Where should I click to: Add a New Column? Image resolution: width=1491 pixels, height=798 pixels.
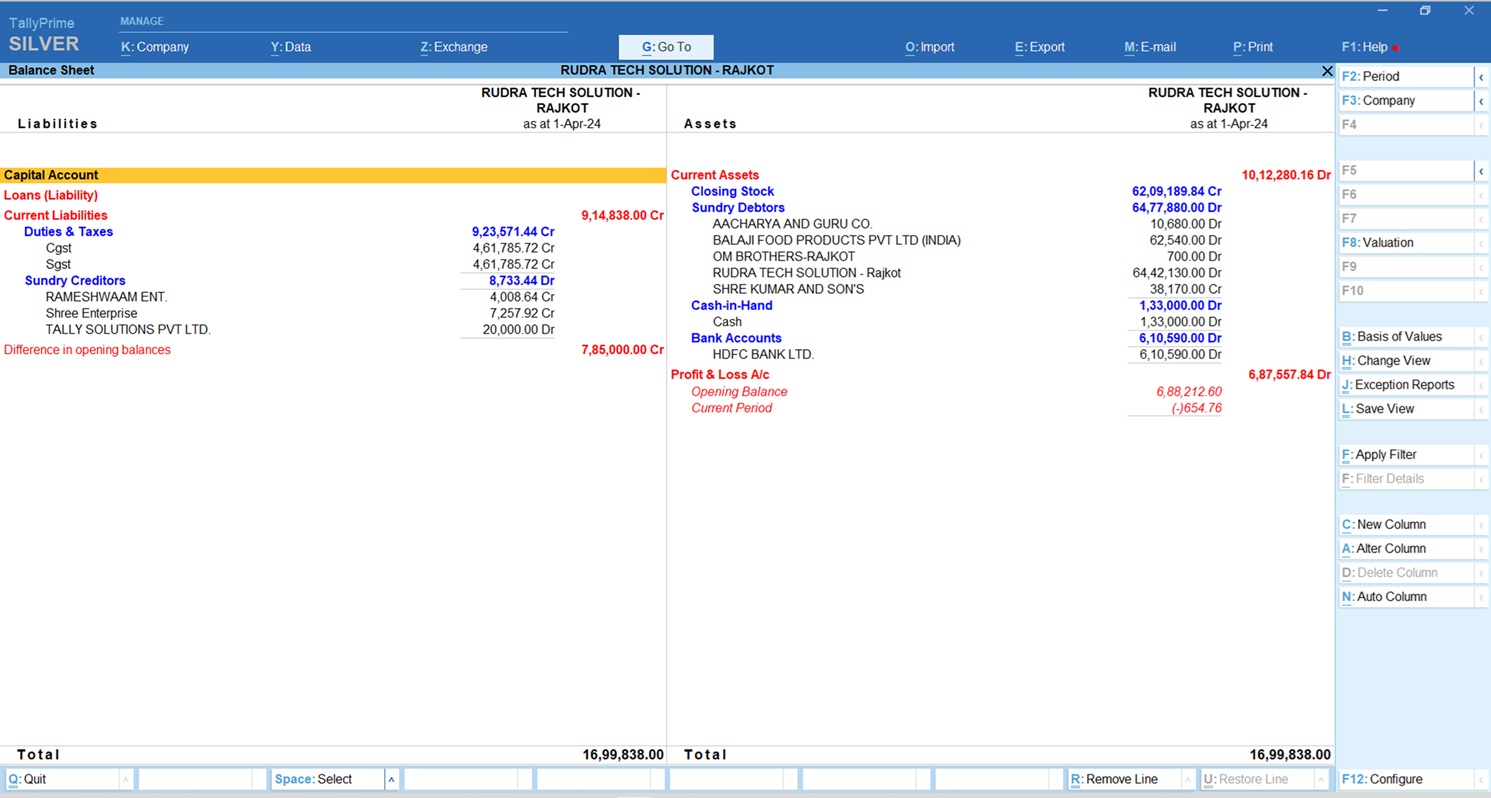pos(1405,525)
